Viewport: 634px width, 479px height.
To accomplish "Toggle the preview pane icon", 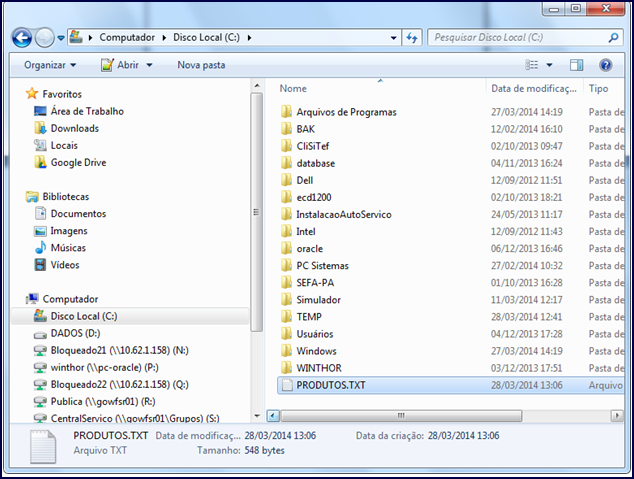I will point(576,65).
